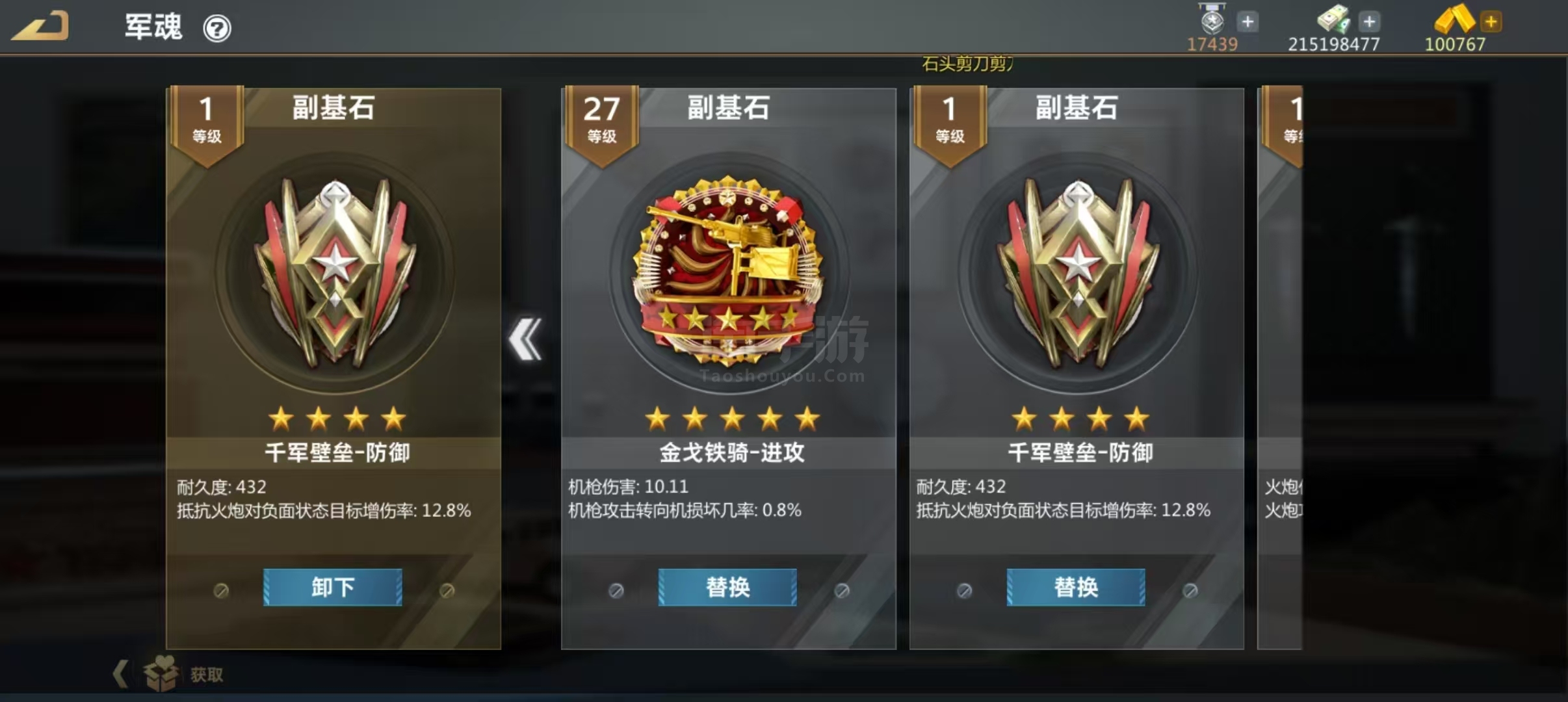Select the equipped 千军壁垒-防御 shield emblem
This screenshot has height=702, width=1568.
335,273
